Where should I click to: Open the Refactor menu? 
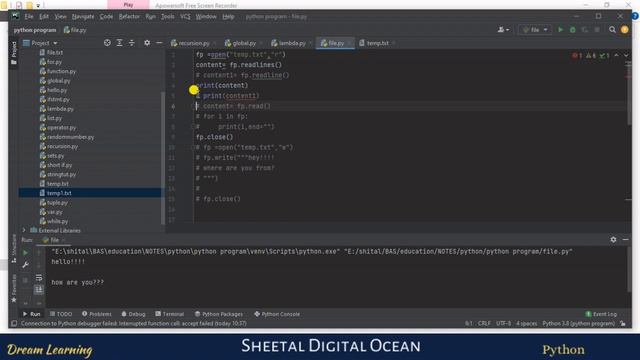[x=129, y=17]
